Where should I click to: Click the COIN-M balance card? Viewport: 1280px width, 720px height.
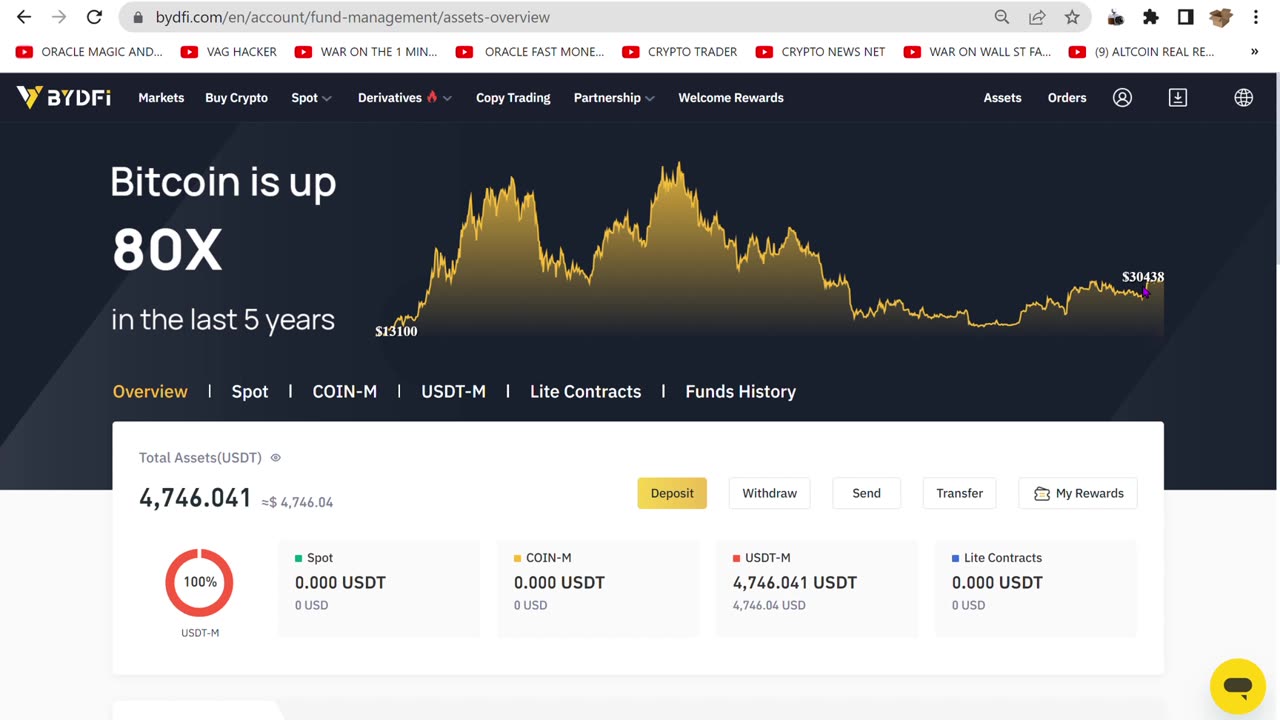click(x=598, y=588)
